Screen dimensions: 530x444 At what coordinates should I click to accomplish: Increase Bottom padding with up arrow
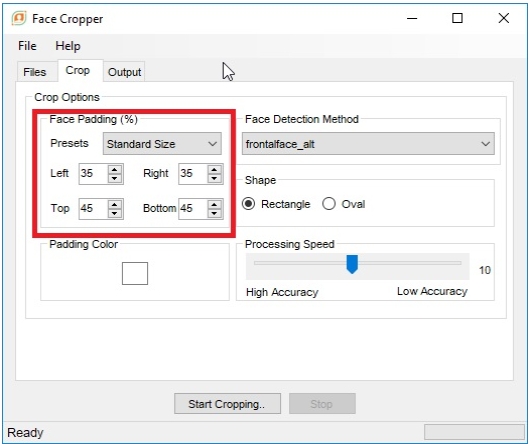214,204
